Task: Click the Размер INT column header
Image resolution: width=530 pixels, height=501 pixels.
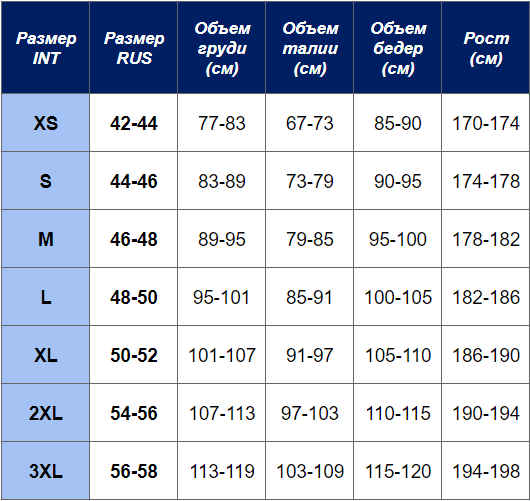Action: pyautogui.click(x=46, y=48)
